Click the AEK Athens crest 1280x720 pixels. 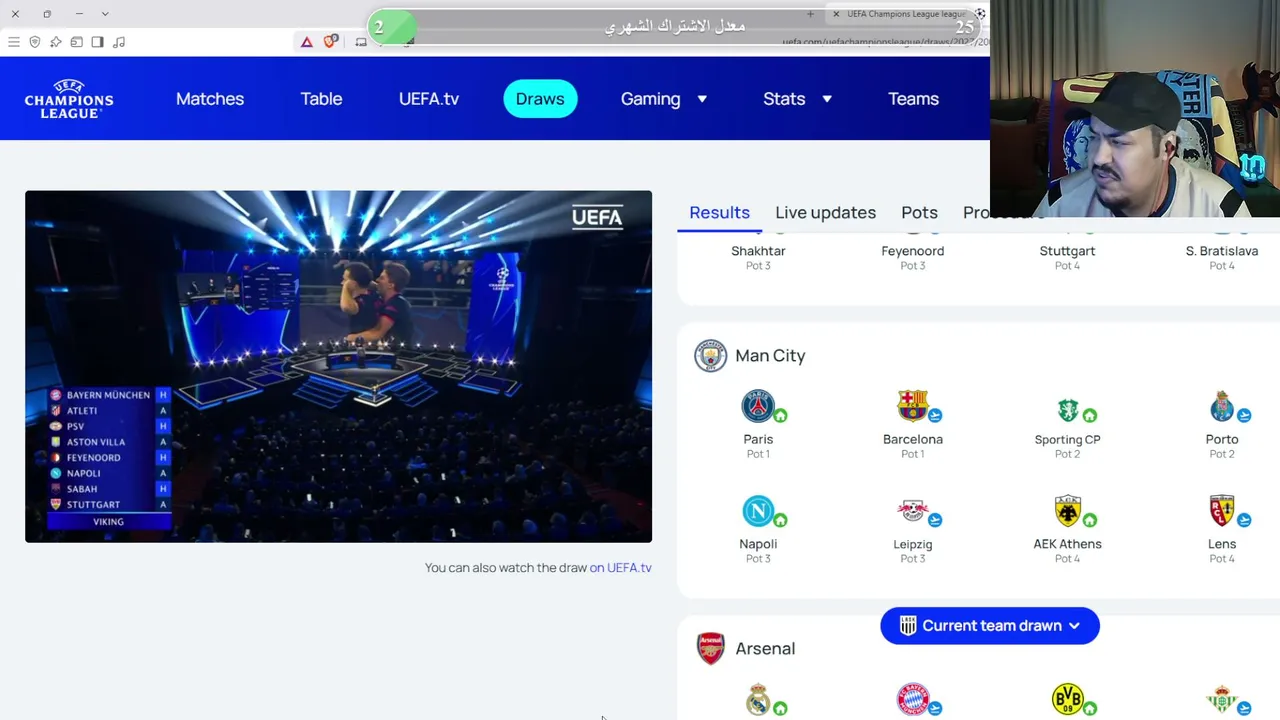[x=1067, y=511]
